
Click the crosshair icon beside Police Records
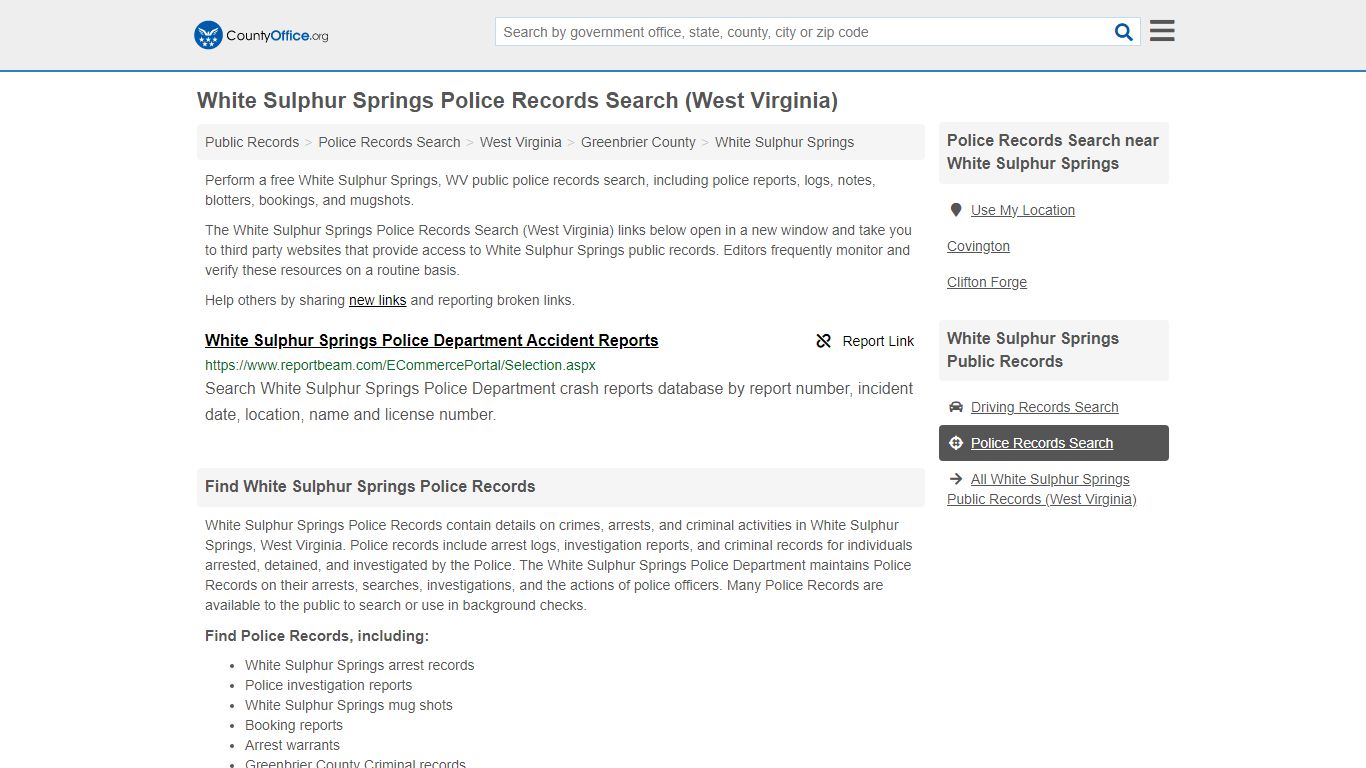[x=956, y=443]
